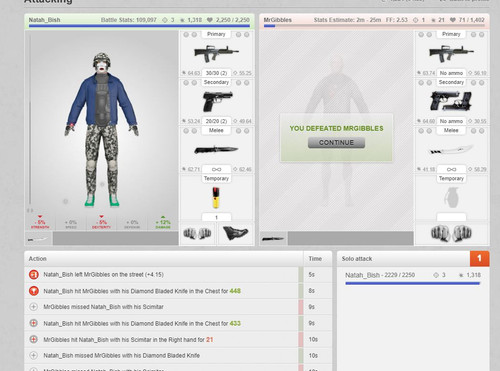Click MrGibbles' Secondary 'No ammo' label
Image resolution: width=500 pixels, height=371 pixels.
coord(451,121)
